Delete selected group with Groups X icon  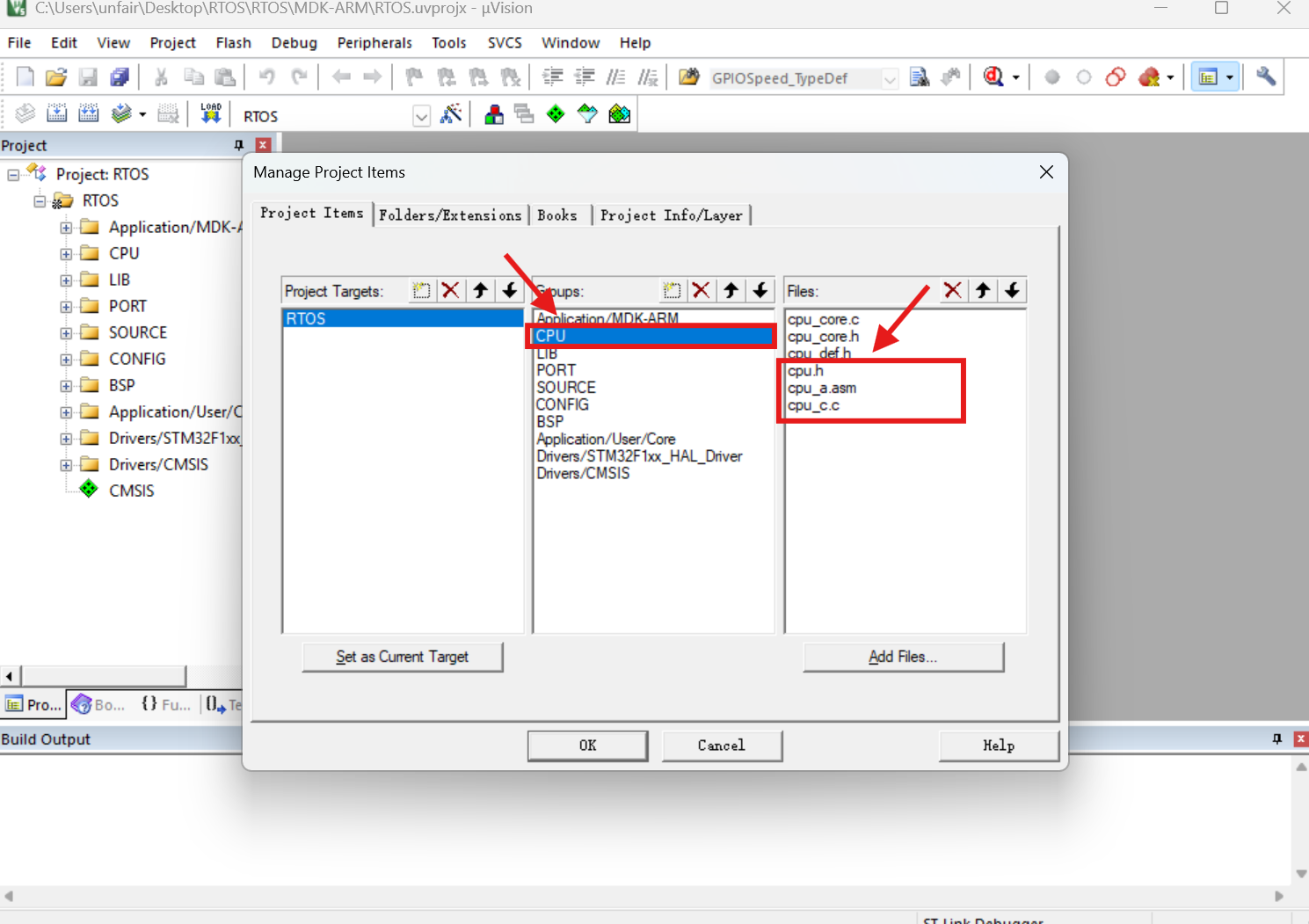pos(701,290)
